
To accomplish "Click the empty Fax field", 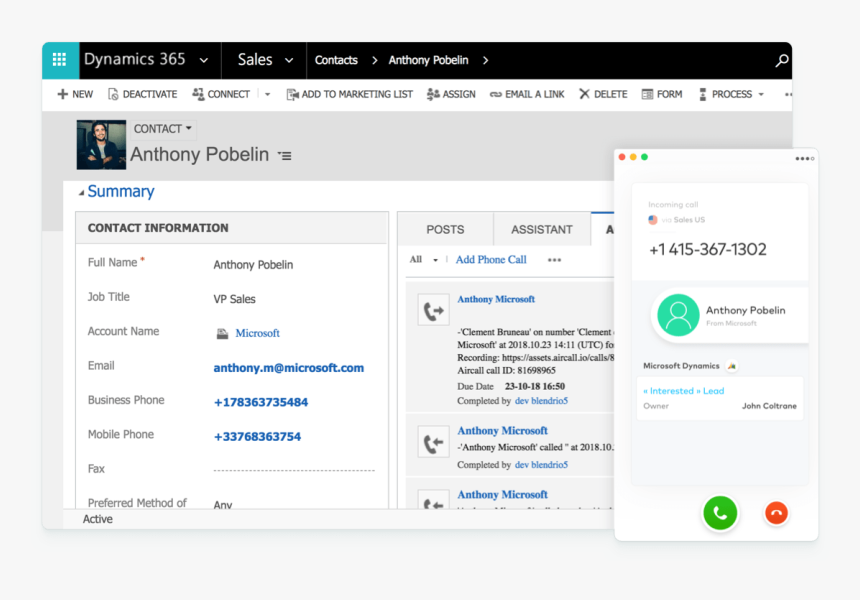I will pyautogui.click(x=294, y=469).
